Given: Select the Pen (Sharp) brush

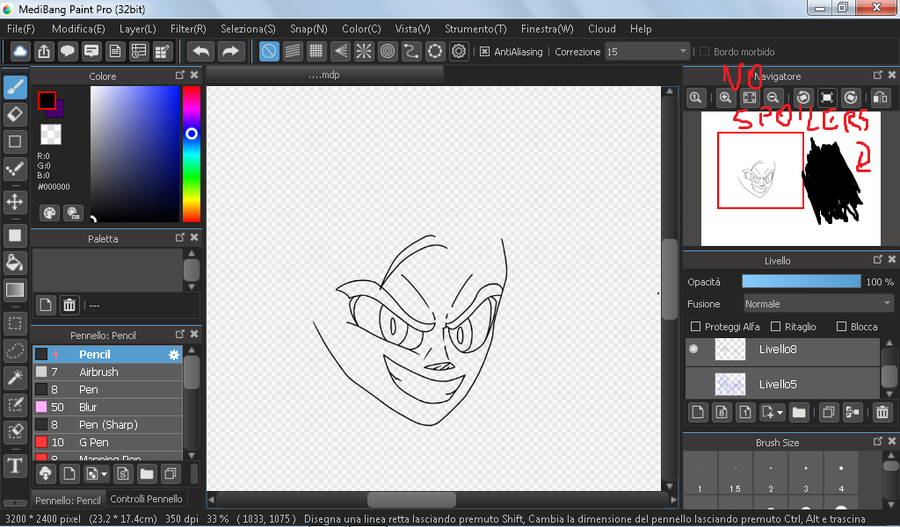Looking at the screenshot, I should pyautogui.click(x=107, y=425).
